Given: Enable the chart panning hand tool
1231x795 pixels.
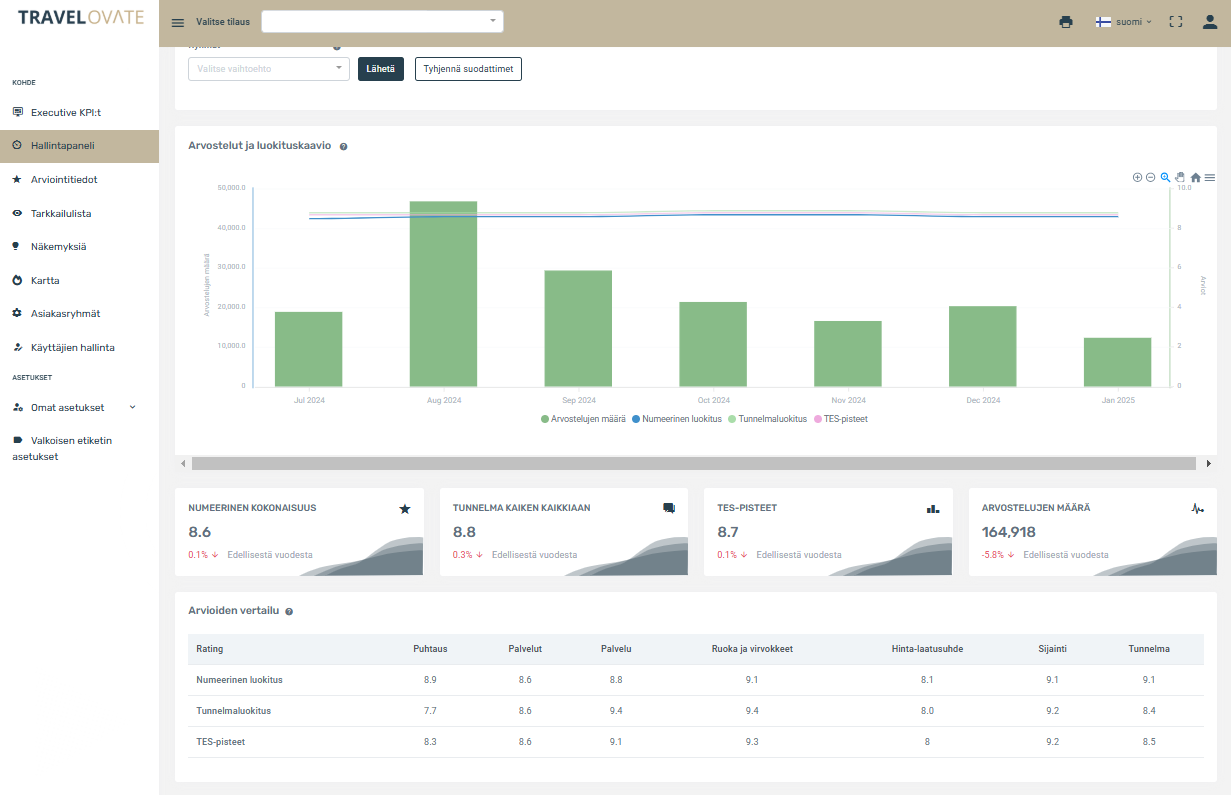Looking at the screenshot, I should (1180, 177).
